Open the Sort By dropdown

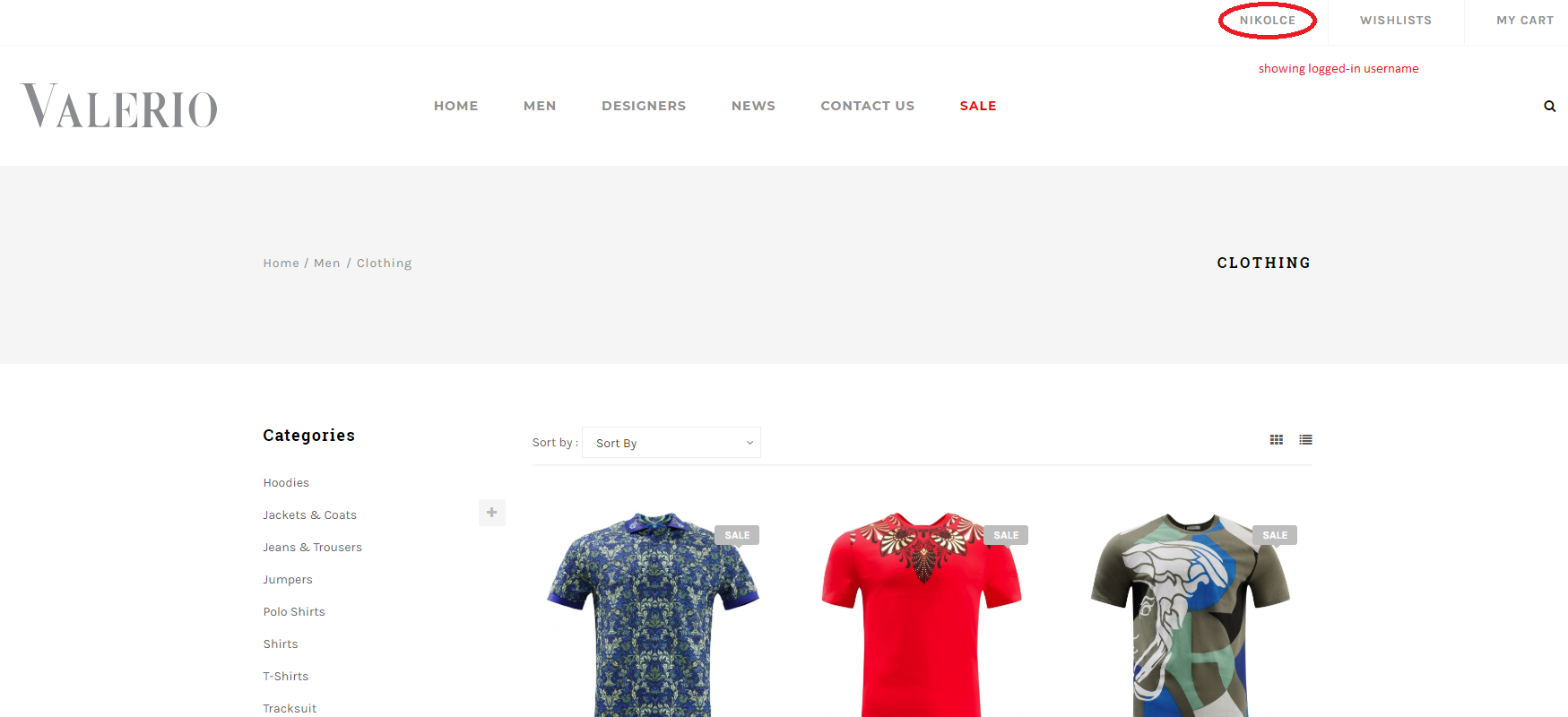coord(671,443)
